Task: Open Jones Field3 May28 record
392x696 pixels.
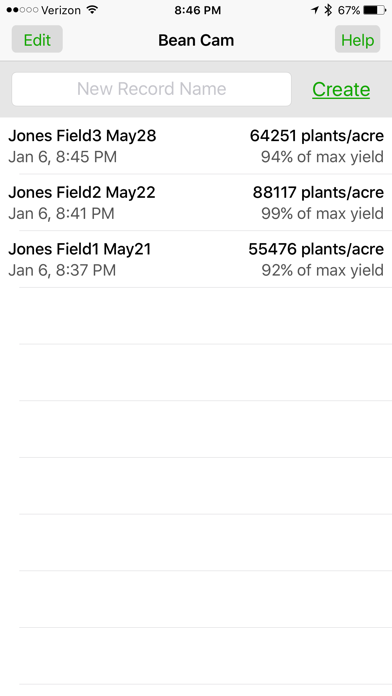Action: click(196, 146)
